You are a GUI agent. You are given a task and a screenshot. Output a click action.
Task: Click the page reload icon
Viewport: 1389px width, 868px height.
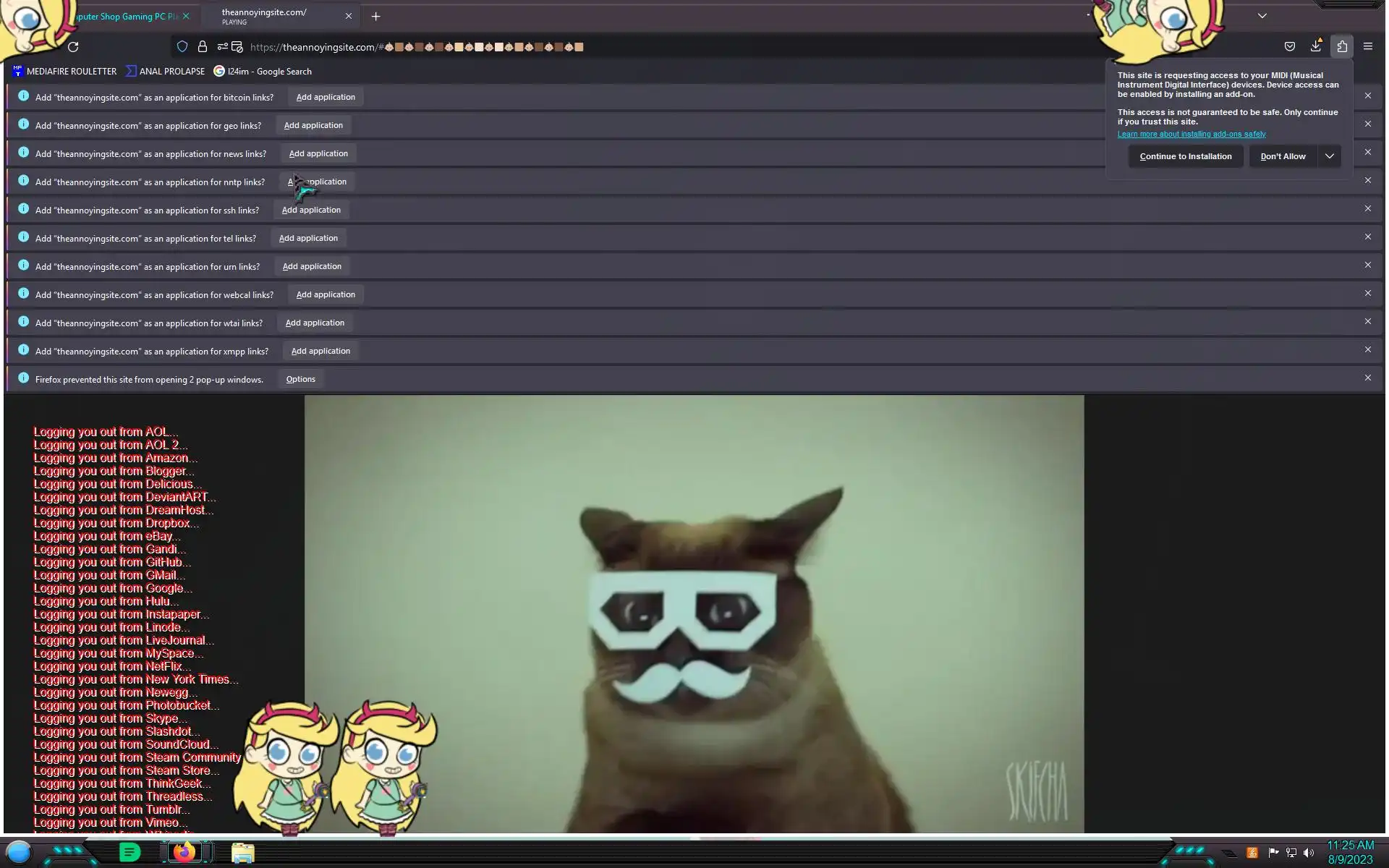tap(73, 47)
